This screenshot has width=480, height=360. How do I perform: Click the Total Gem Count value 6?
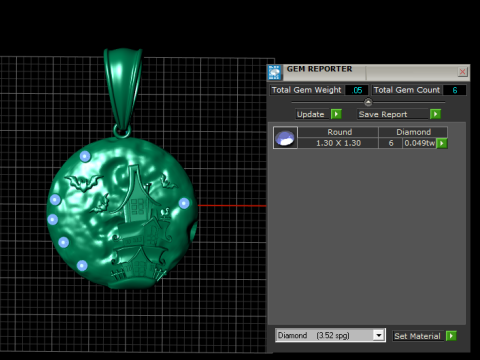pos(455,90)
